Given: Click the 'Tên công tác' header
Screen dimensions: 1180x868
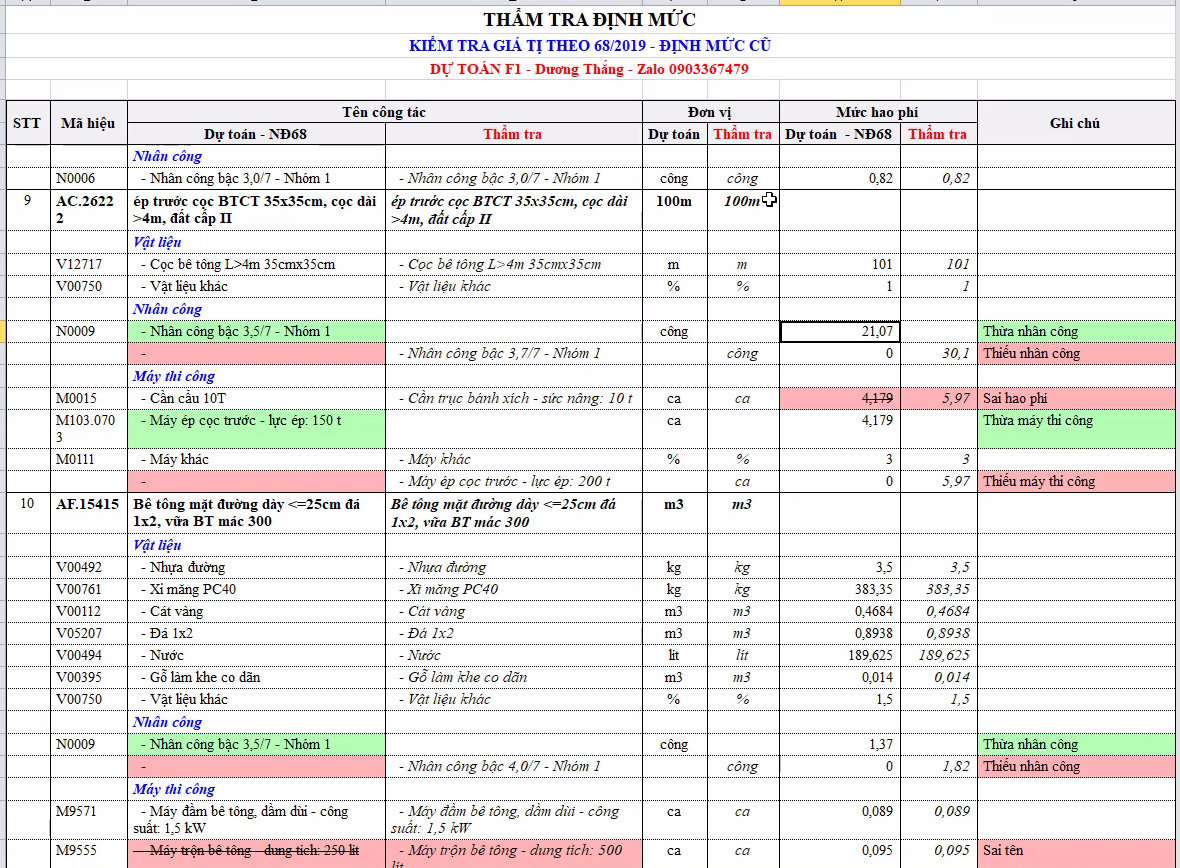Looking at the screenshot, I should [x=385, y=112].
